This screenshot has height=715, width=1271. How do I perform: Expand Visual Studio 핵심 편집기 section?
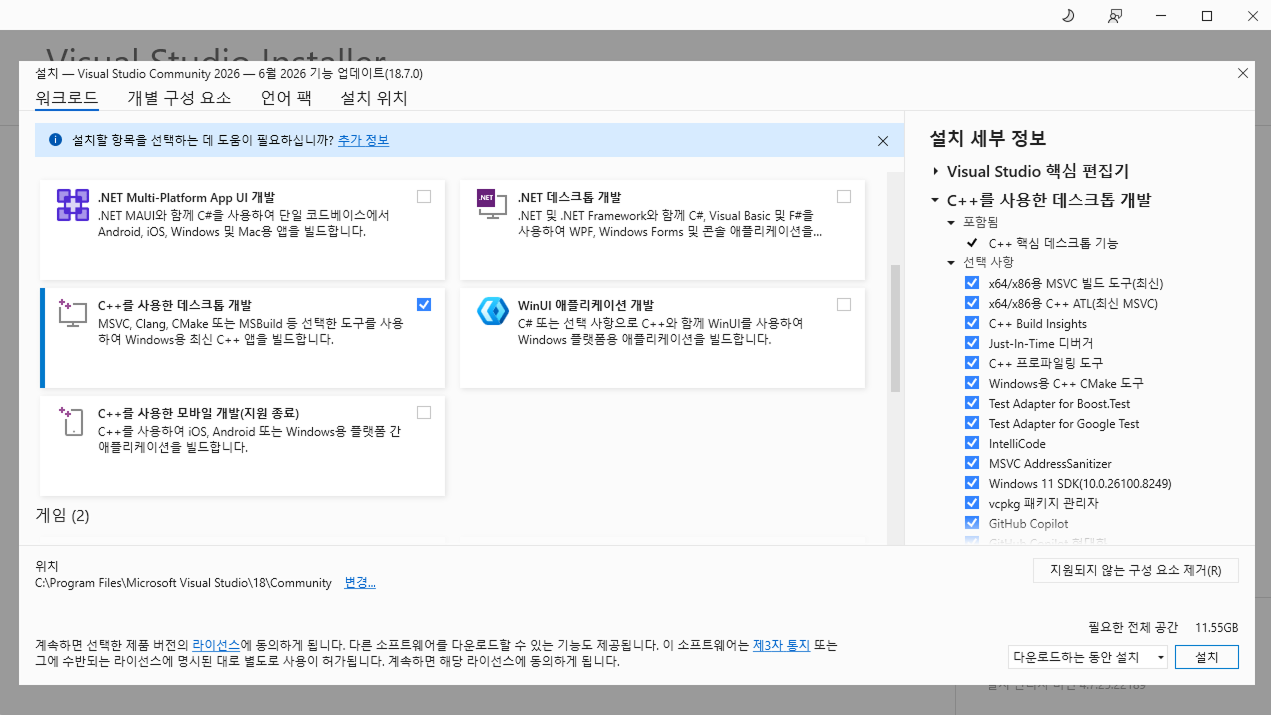[936, 172]
